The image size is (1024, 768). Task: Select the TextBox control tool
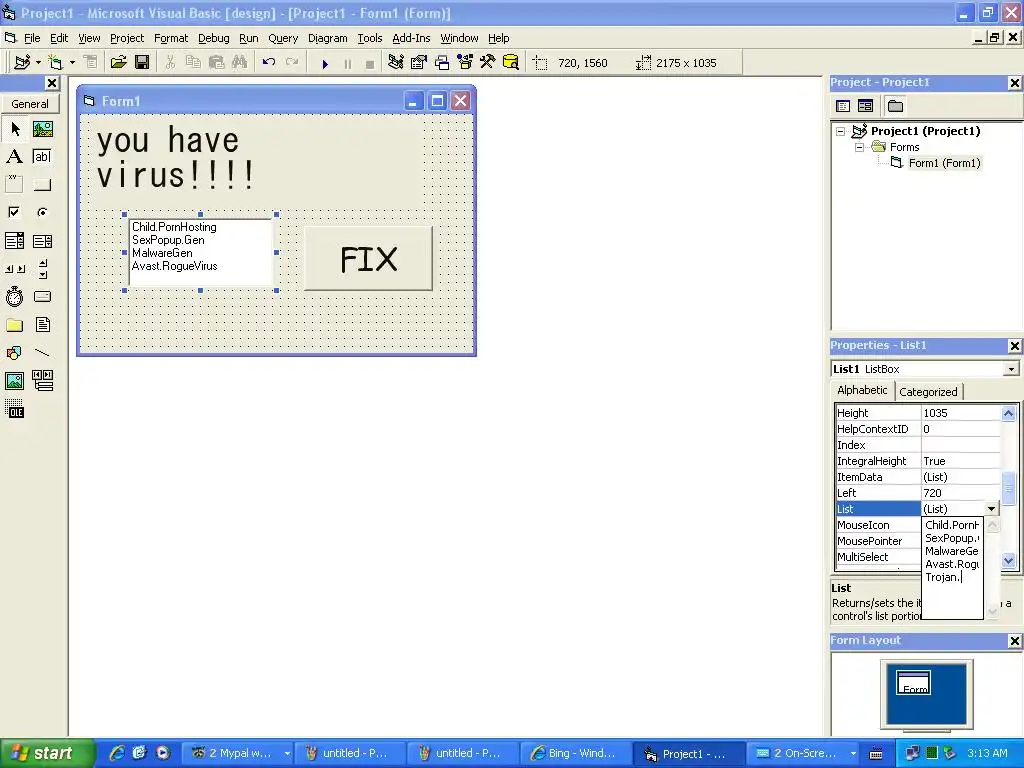click(x=42, y=157)
